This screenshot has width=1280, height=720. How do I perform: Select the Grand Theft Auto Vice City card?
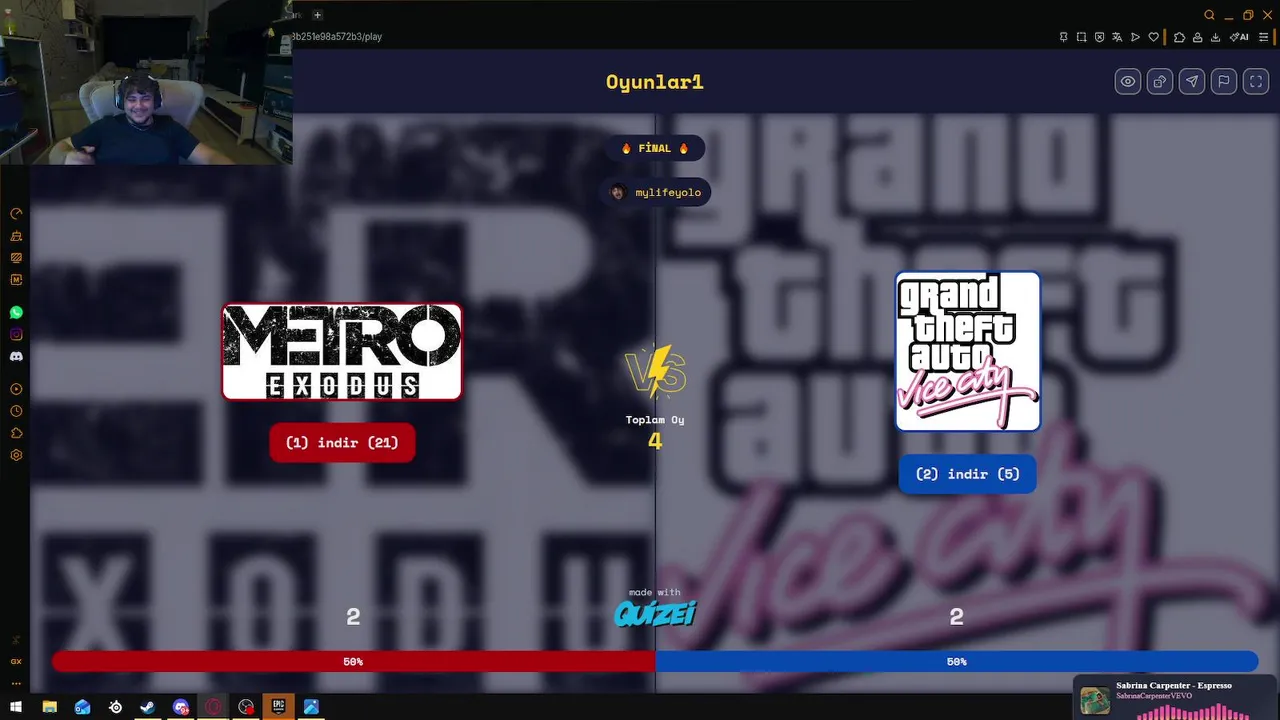coord(967,351)
